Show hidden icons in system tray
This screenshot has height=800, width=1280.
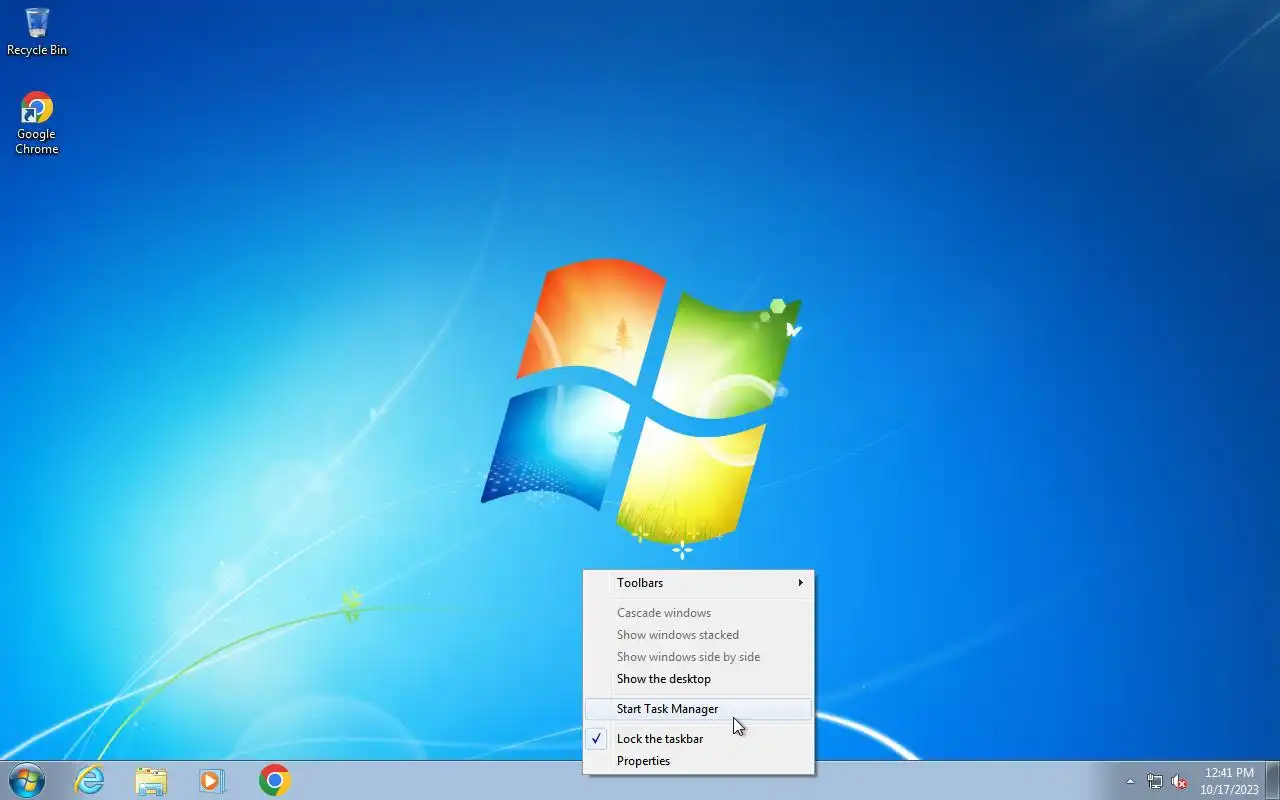tap(1131, 781)
